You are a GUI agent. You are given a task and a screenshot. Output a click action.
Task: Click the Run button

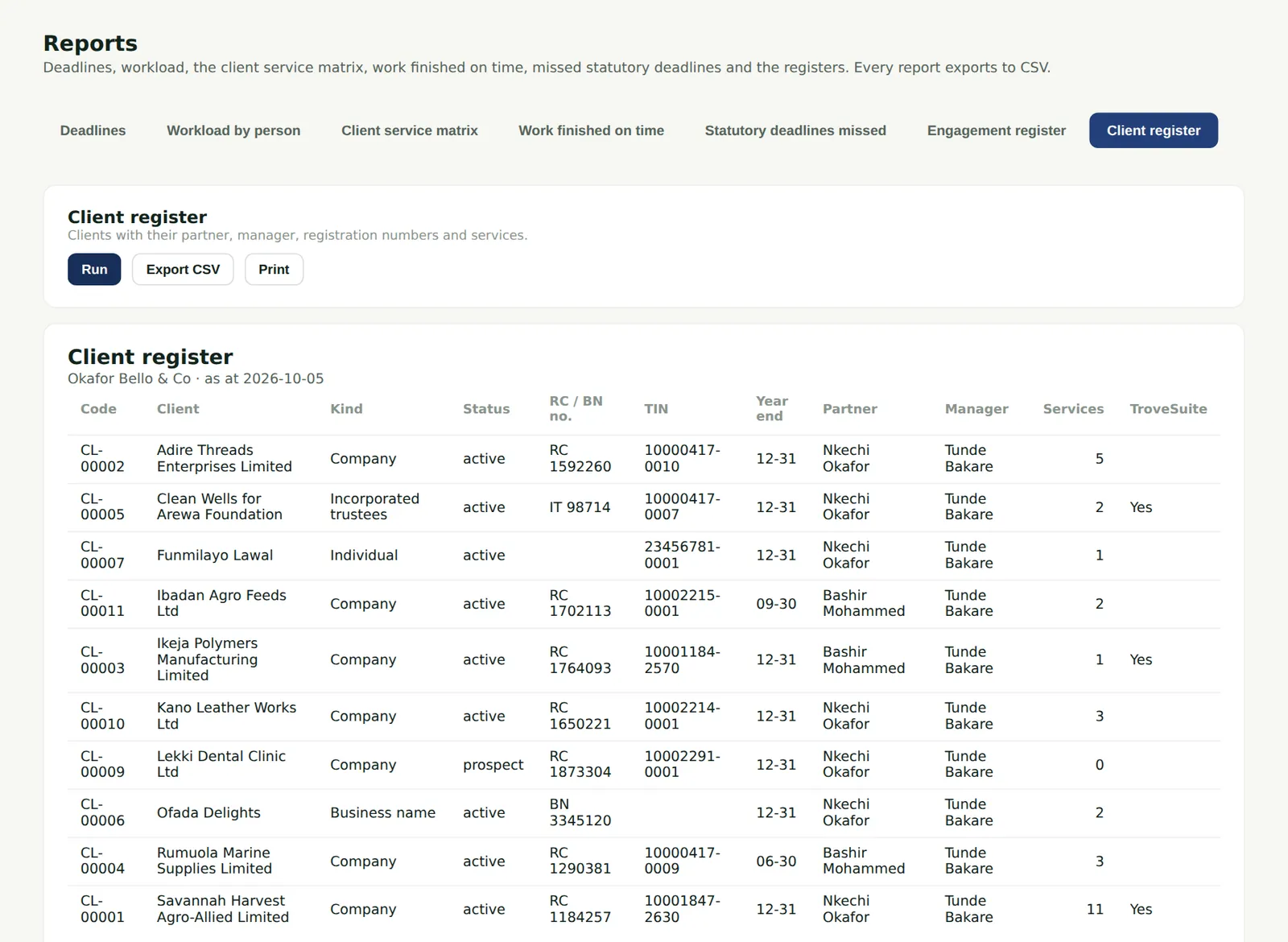pyautogui.click(x=94, y=270)
